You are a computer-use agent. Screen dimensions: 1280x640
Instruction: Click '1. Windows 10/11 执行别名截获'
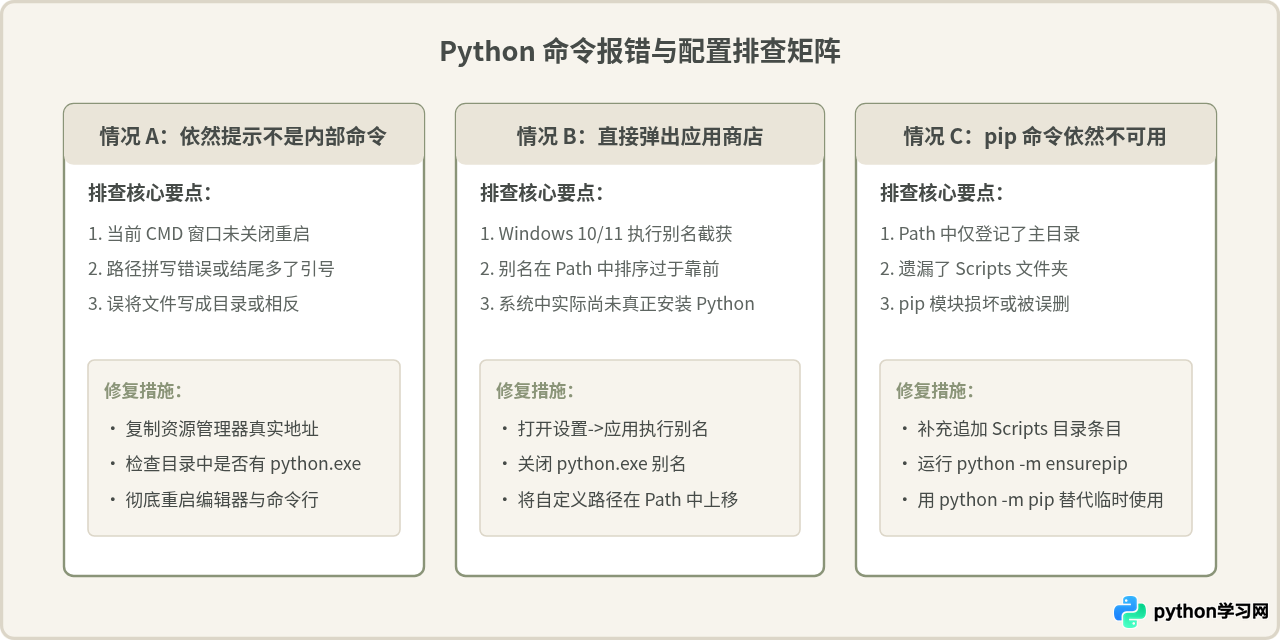[606, 234]
